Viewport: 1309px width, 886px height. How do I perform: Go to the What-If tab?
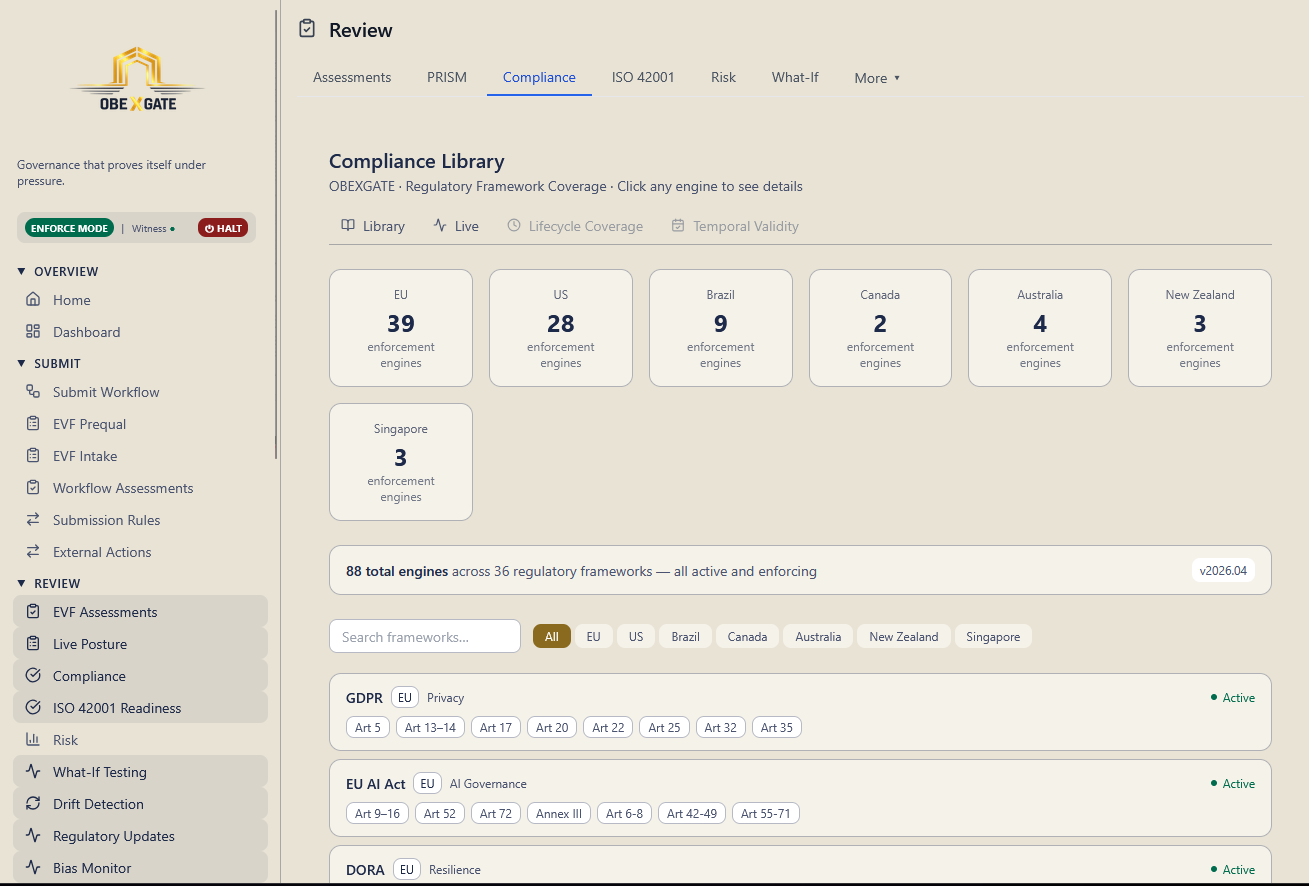click(795, 77)
